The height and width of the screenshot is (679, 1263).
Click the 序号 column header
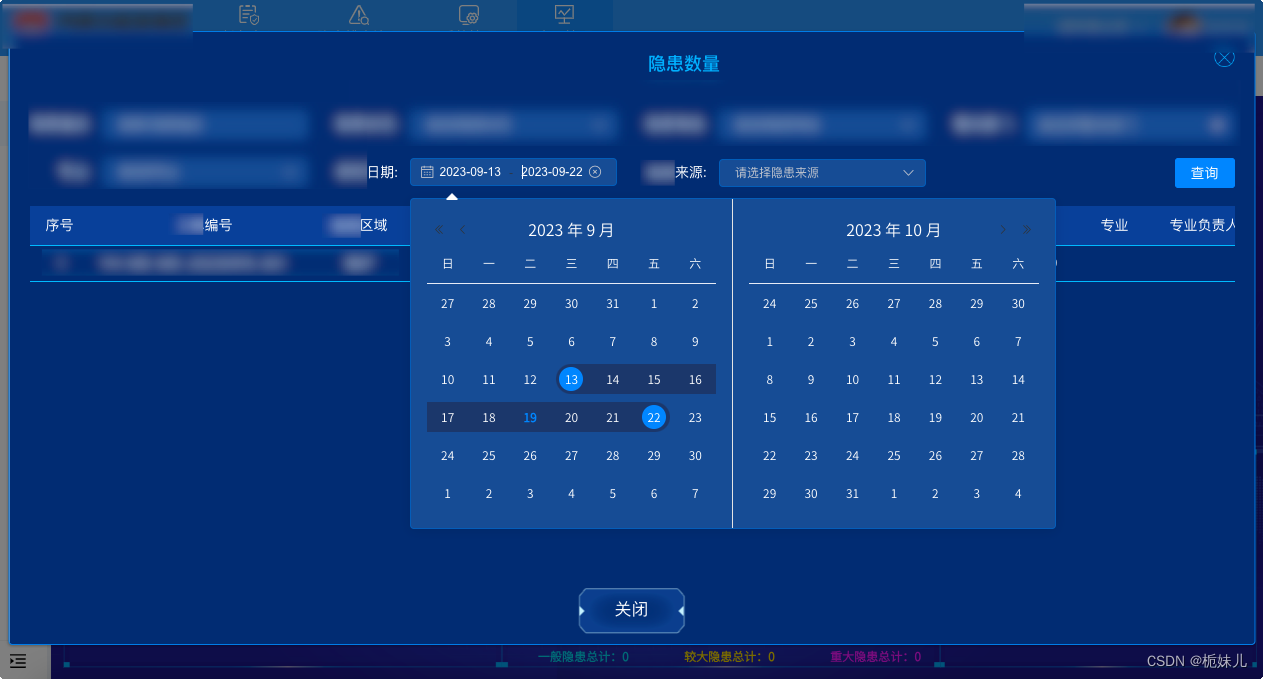(59, 225)
